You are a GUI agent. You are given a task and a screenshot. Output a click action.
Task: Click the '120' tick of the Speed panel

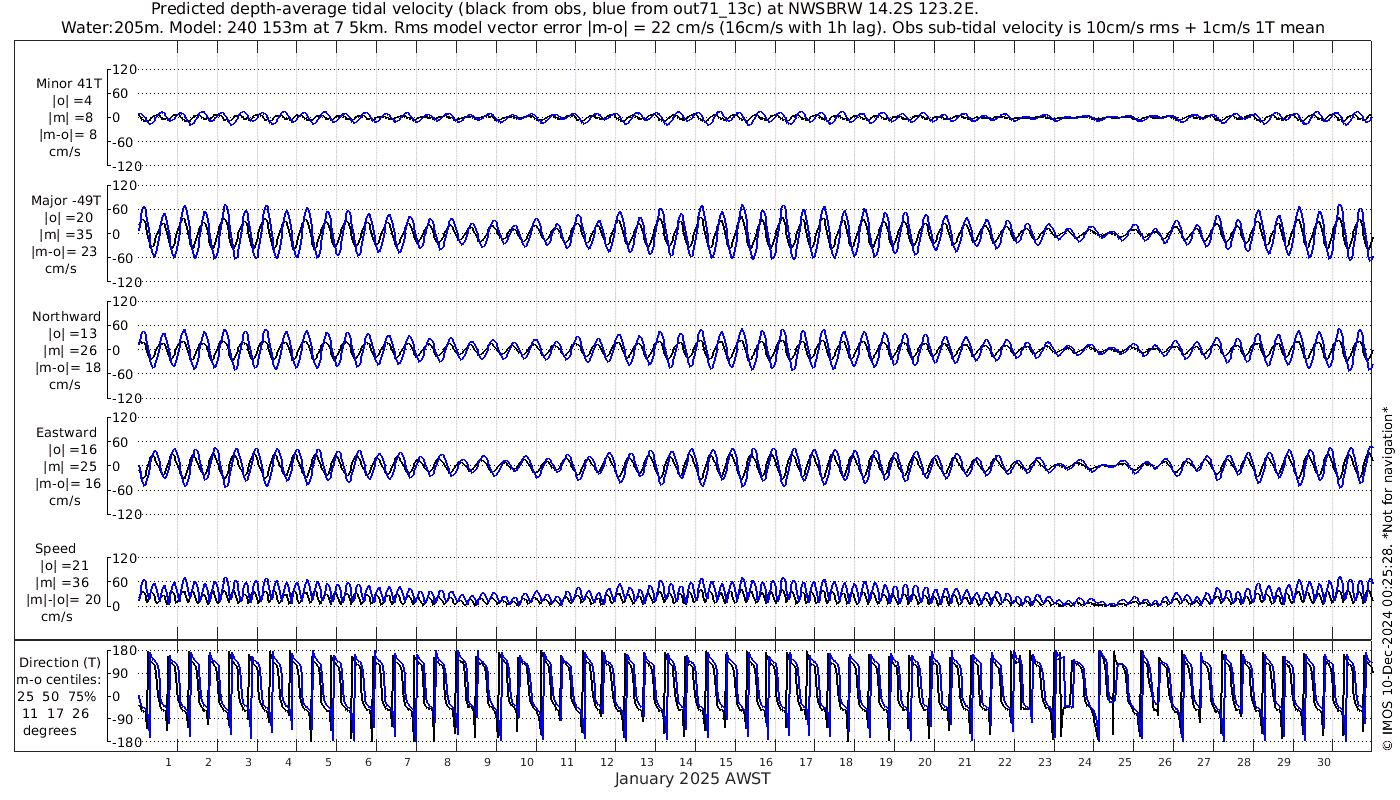point(123,558)
